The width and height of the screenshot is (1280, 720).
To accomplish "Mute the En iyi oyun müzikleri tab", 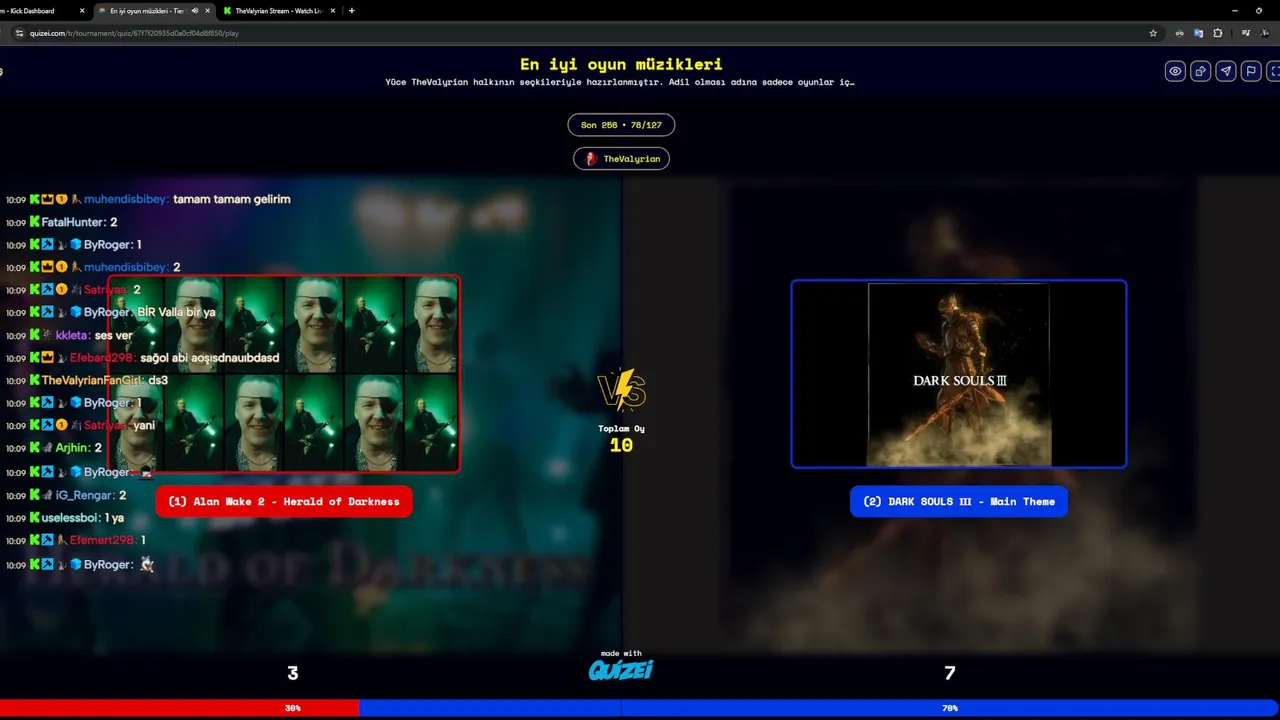I will pyautogui.click(x=195, y=11).
